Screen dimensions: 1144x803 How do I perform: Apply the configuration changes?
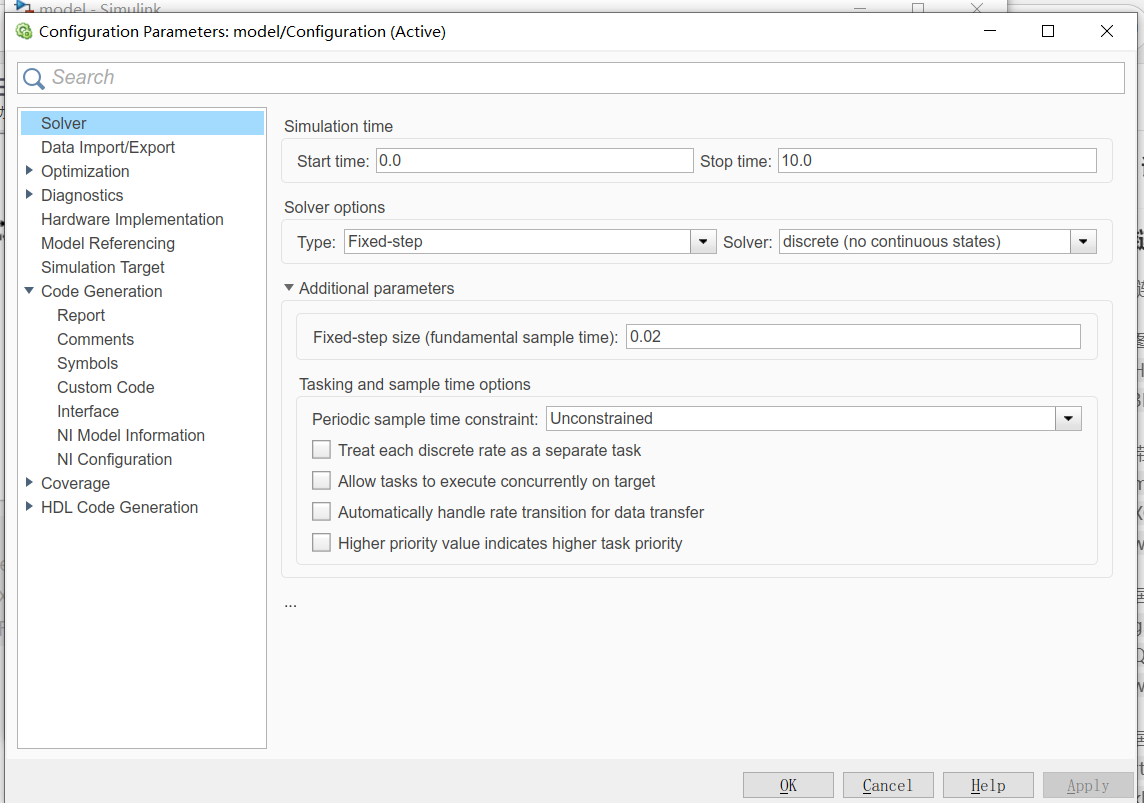[1088, 784]
